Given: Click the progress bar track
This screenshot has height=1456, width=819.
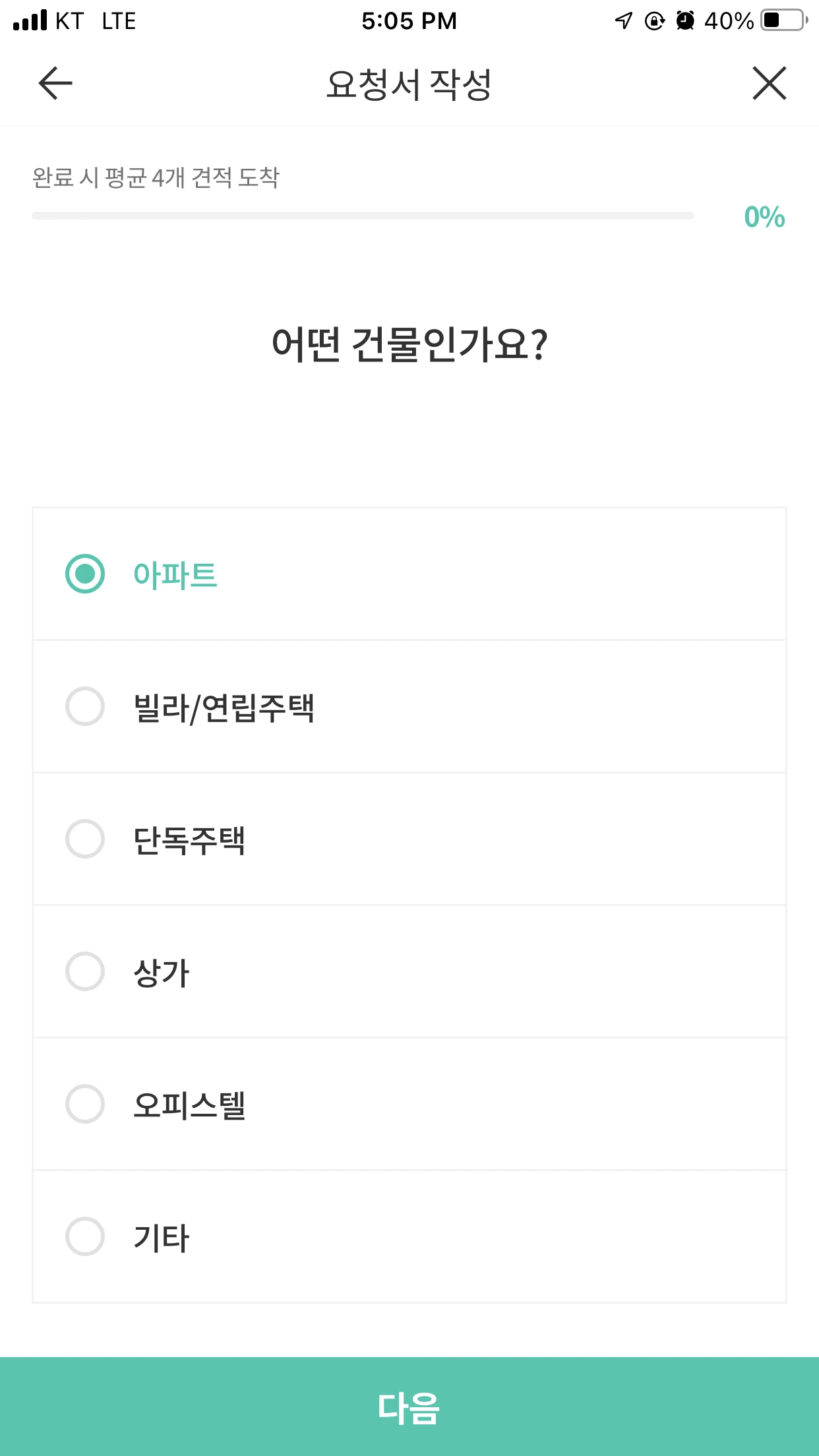Looking at the screenshot, I should click(363, 216).
